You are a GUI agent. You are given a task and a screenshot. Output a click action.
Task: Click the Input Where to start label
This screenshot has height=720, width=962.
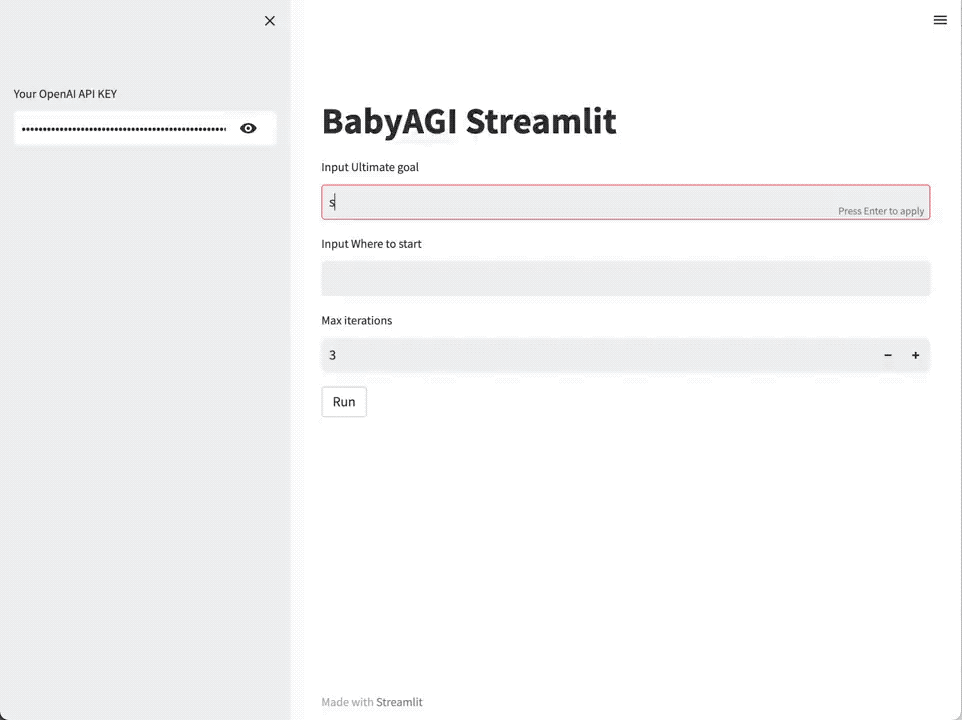tap(378, 244)
